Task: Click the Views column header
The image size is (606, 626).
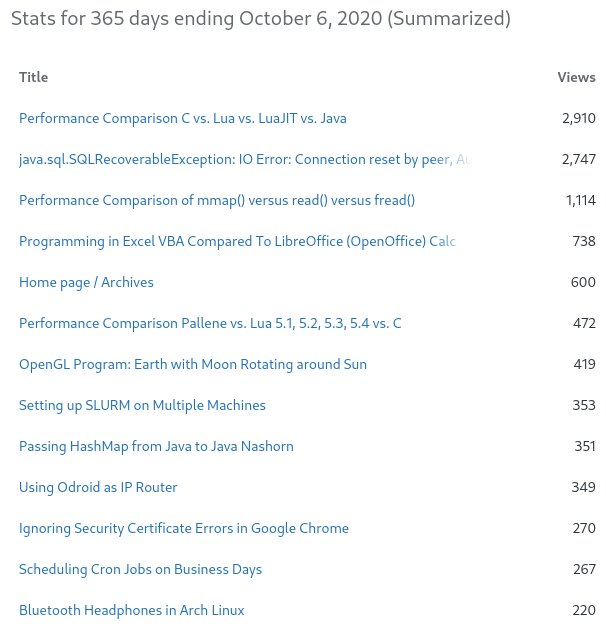Action: 576,78
